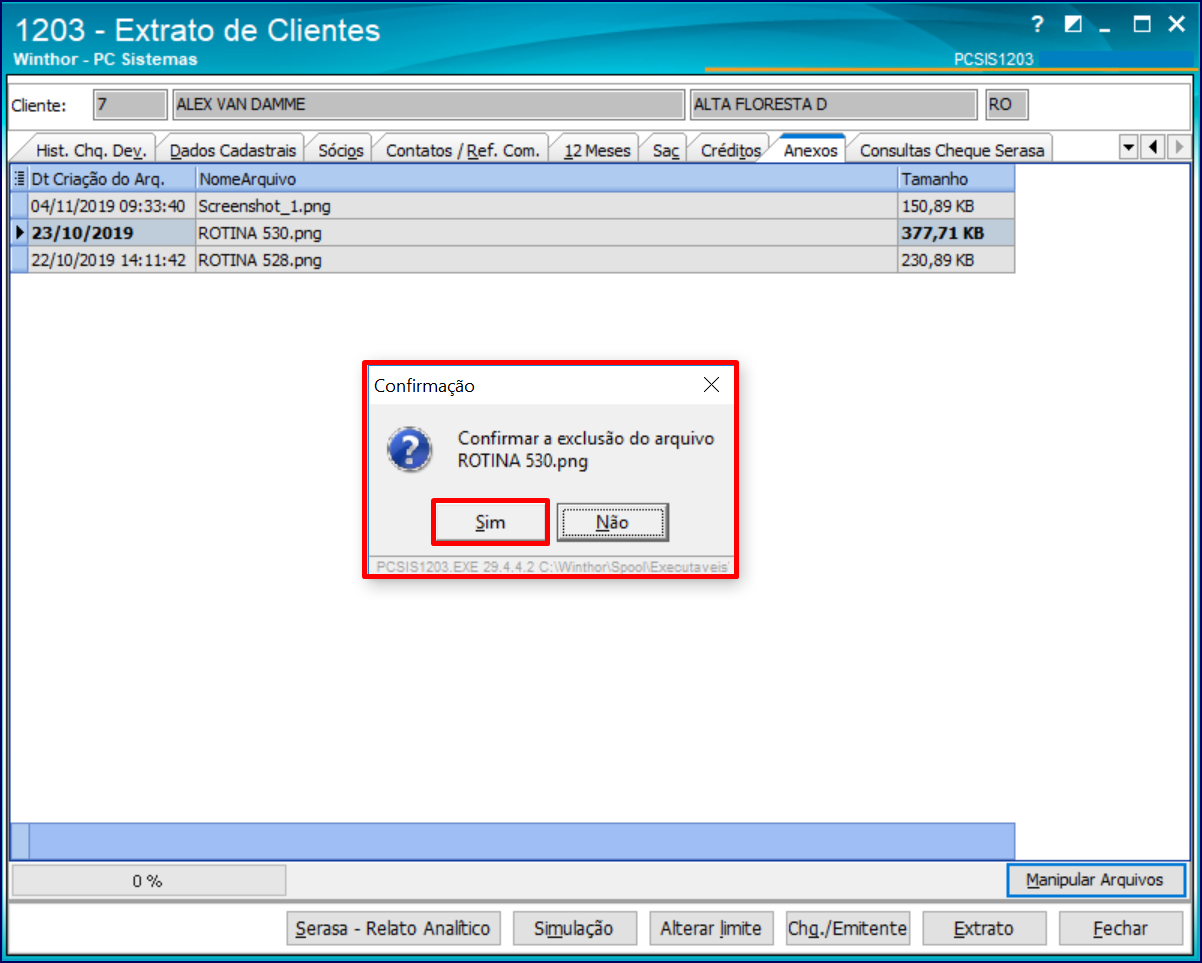This screenshot has height=963, width=1202.
Task: Click the RO state field
Action: [1006, 105]
